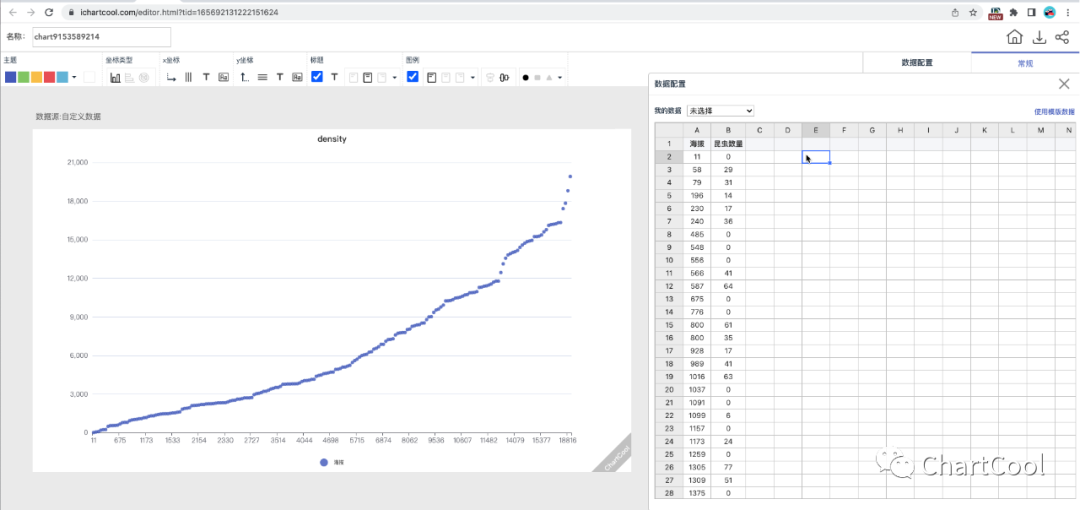Click the home icon in the header

1014,37
